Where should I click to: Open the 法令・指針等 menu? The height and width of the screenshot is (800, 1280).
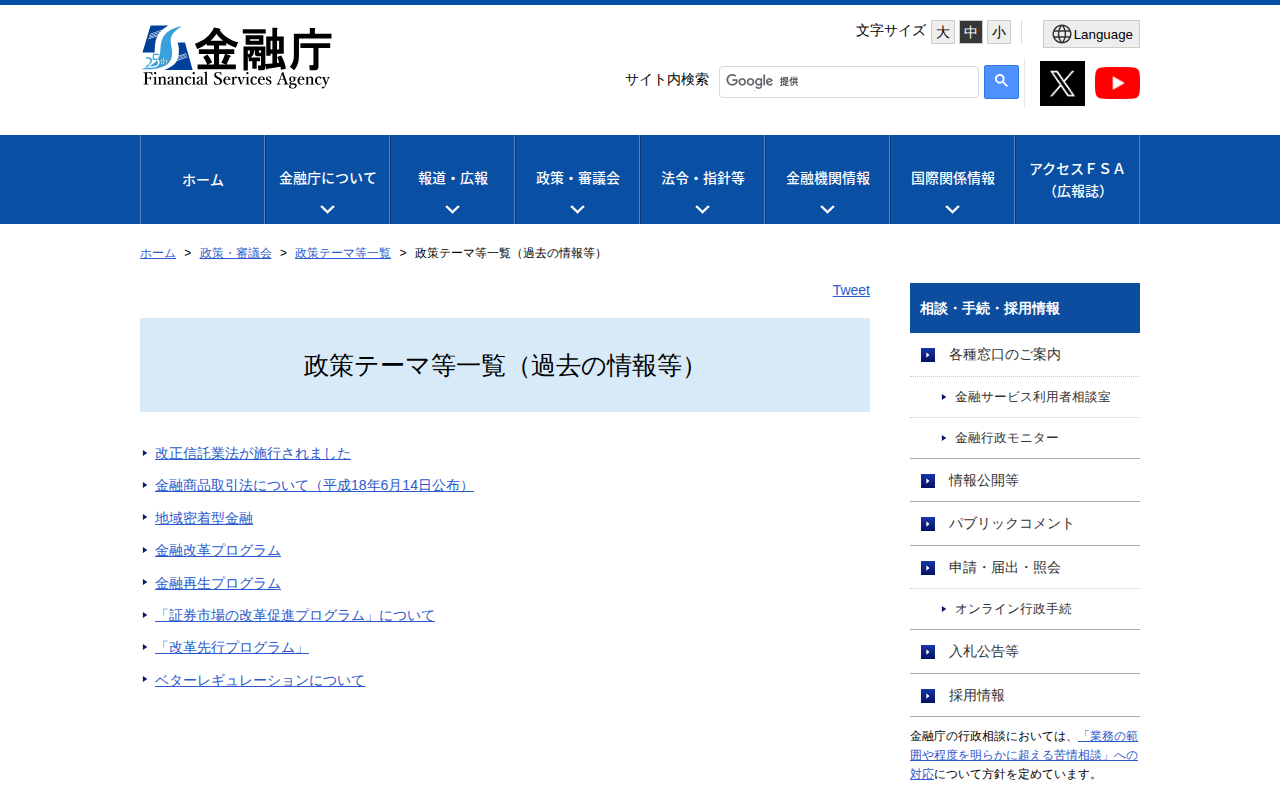pyautogui.click(x=703, y=178)
